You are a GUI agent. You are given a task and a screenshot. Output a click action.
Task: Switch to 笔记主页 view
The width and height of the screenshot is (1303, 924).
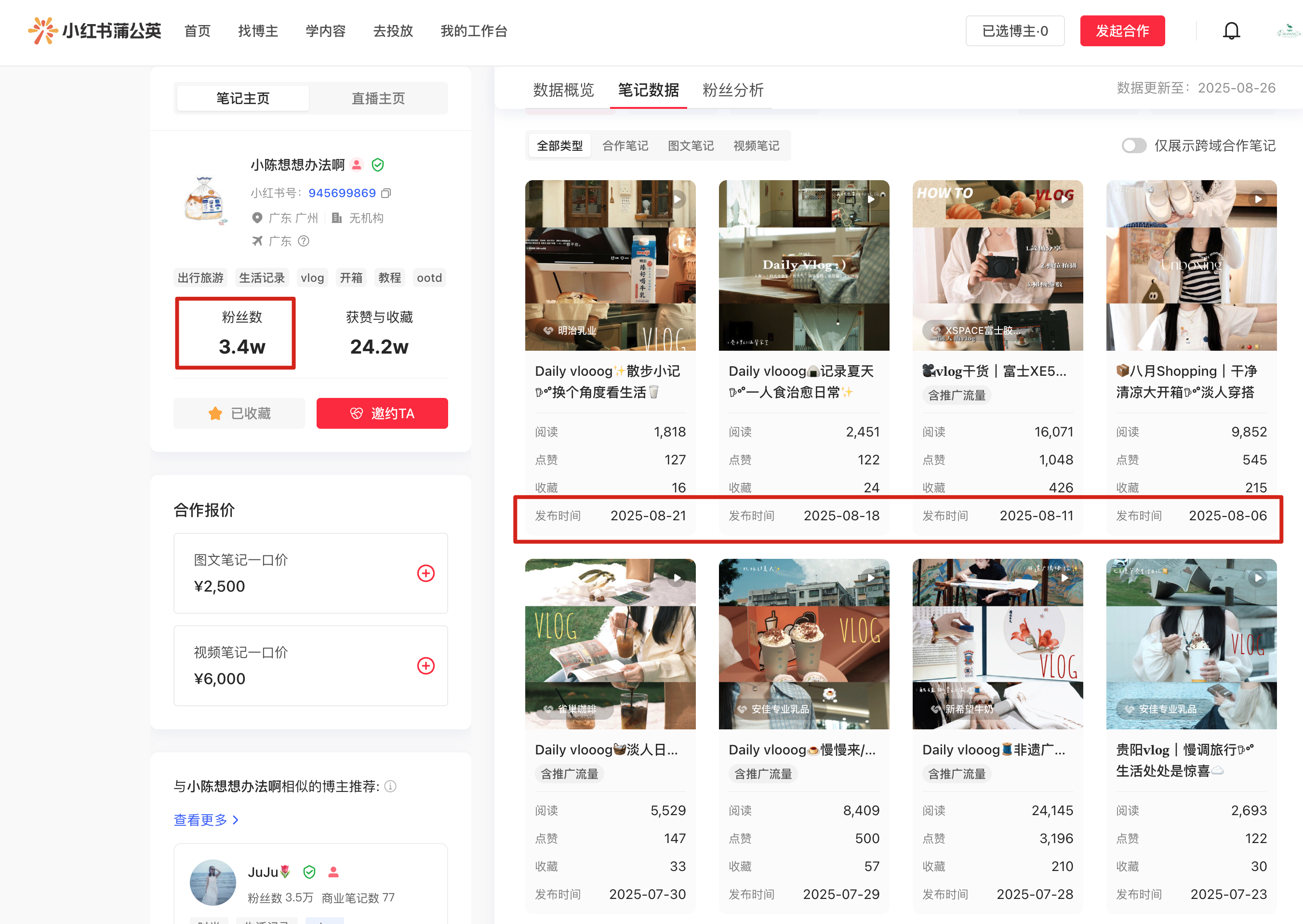243,98
